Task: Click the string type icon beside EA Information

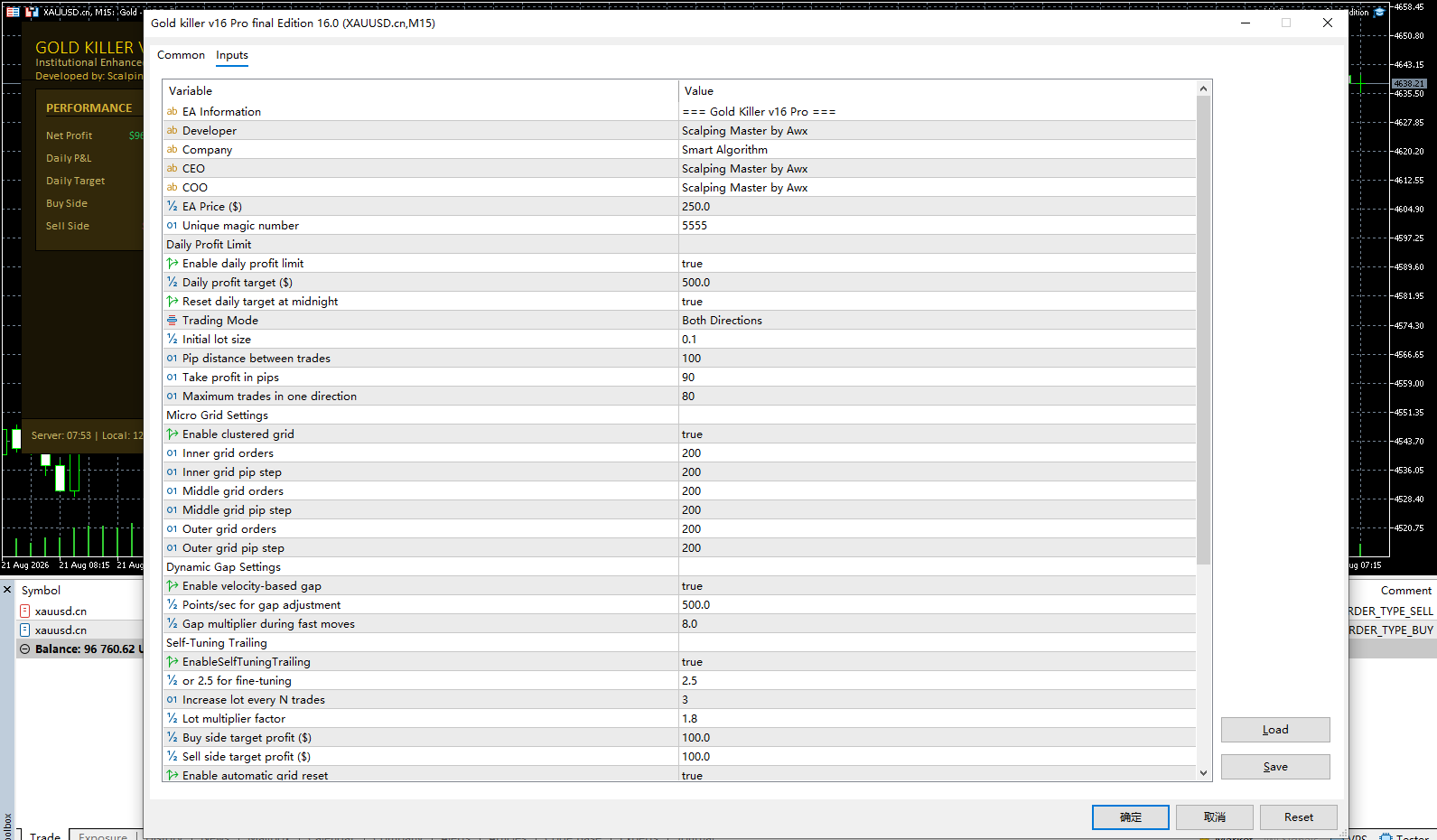Action: click(x=172, y=112)
